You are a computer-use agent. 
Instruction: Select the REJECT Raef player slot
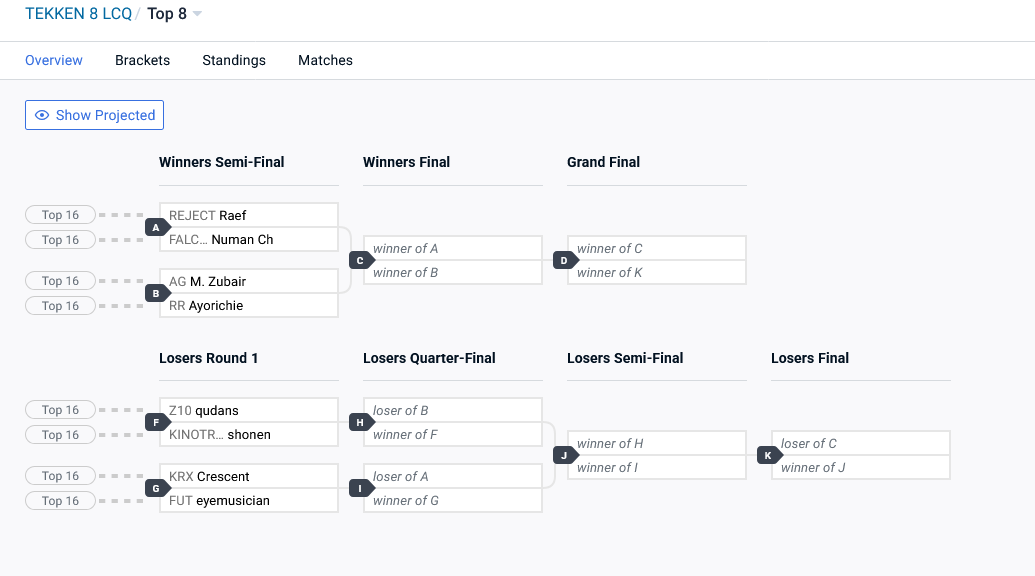(x=249, y=215)
